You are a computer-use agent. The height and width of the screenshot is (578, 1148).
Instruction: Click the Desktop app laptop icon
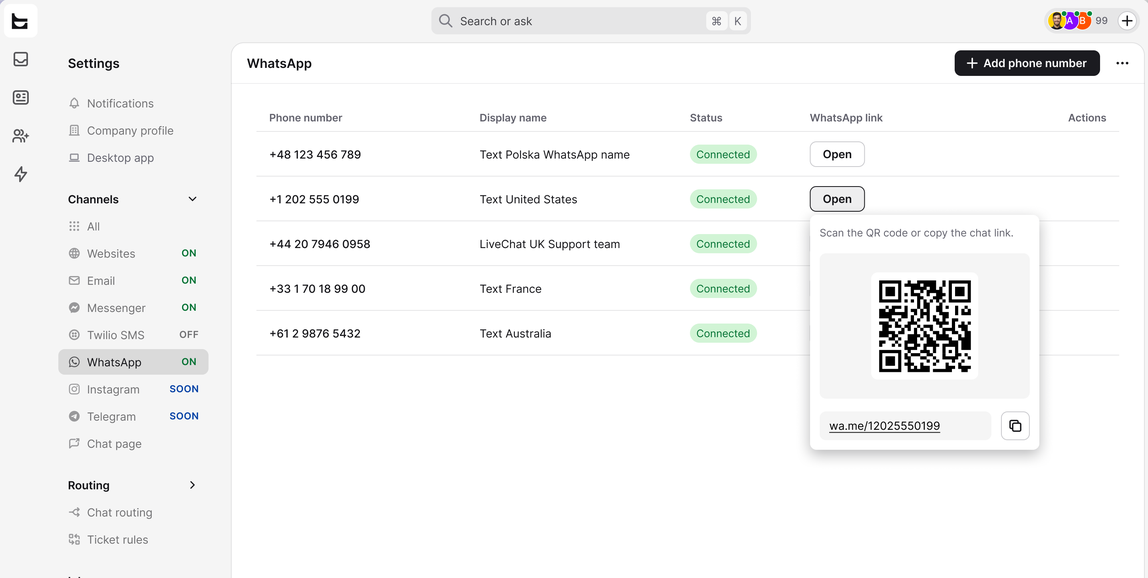pyautogui.click(x=74, y=158)
